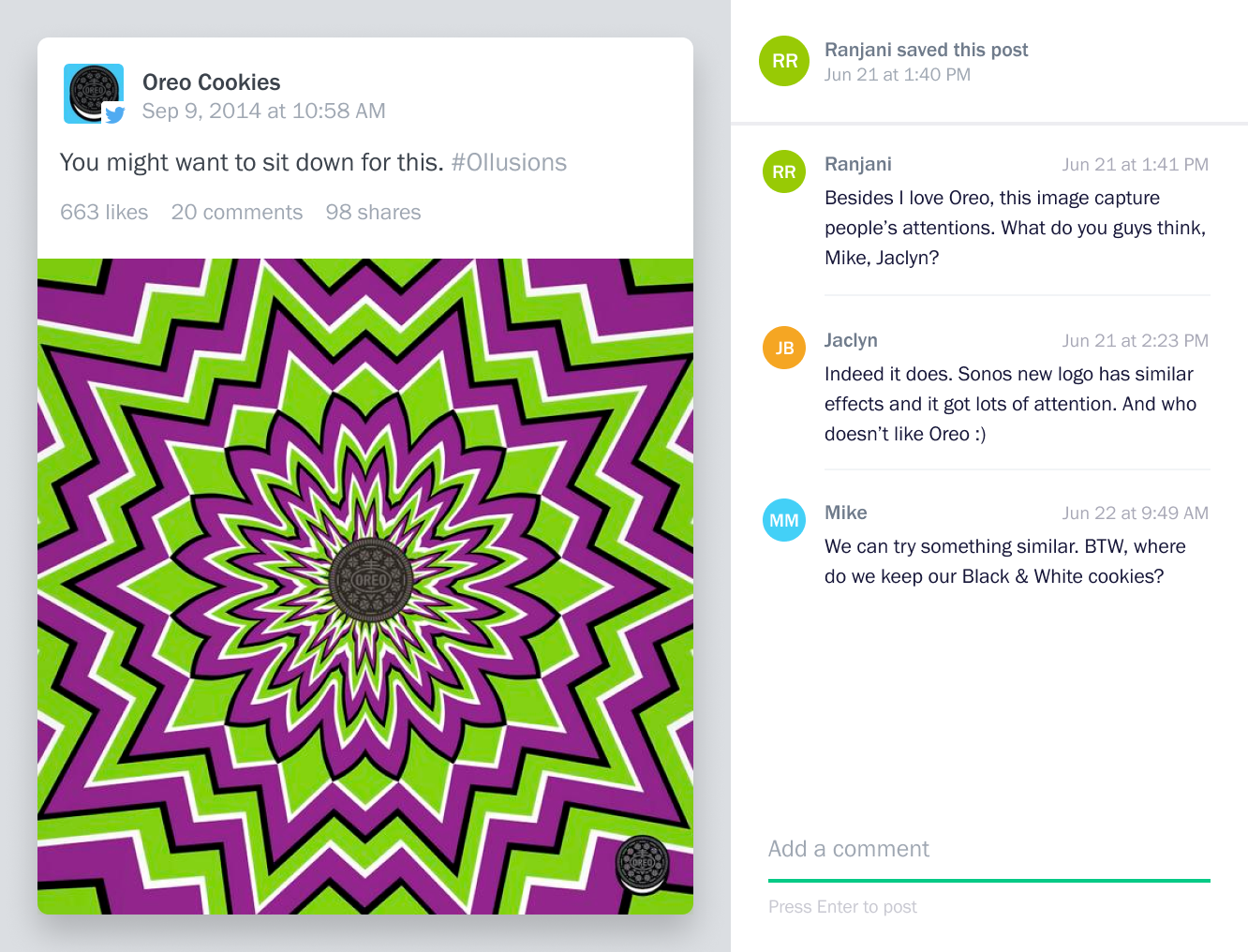
Task: View the 663 likes count
Action: [104, 212]
